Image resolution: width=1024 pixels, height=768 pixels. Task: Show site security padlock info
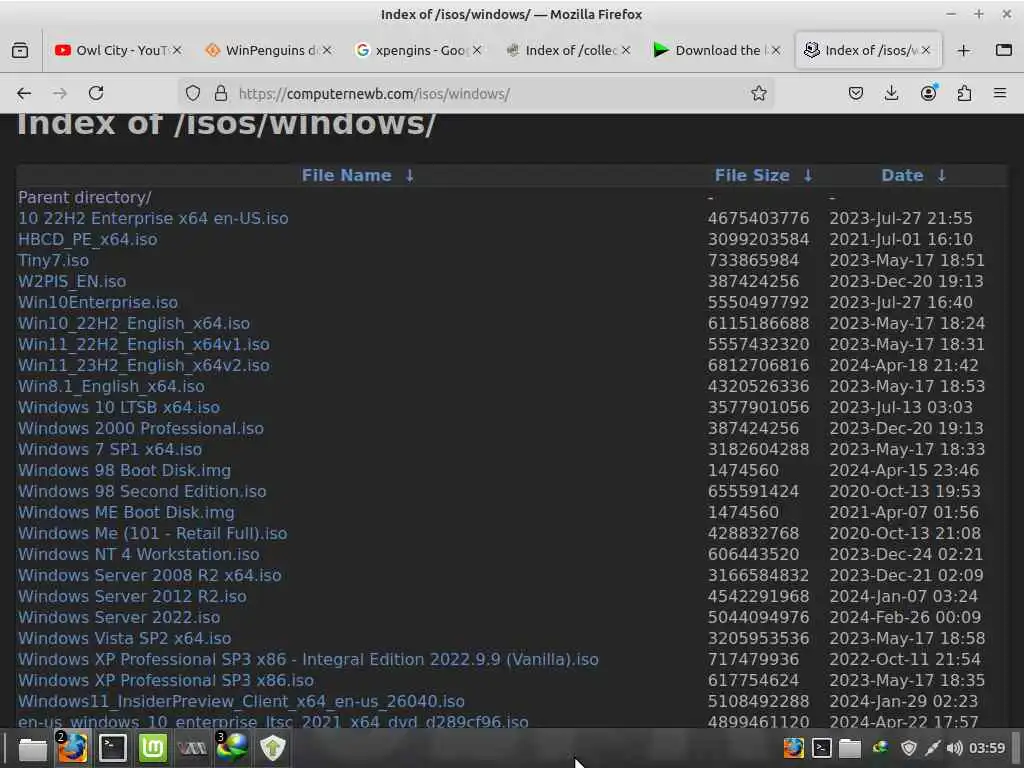tap(221, 93)
